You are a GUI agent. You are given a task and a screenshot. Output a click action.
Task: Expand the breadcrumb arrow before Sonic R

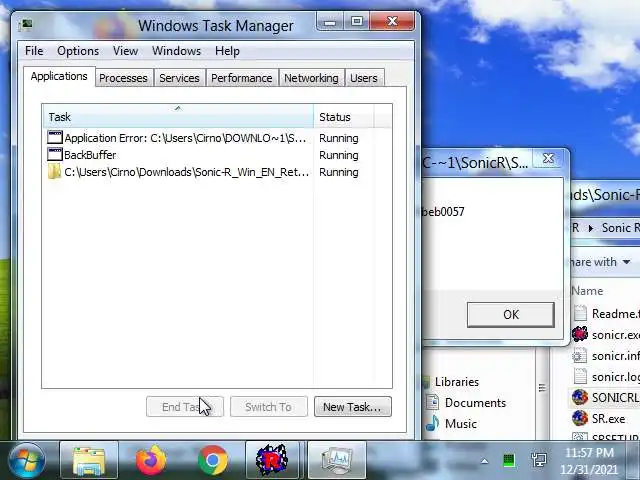[x=591, y=228]
